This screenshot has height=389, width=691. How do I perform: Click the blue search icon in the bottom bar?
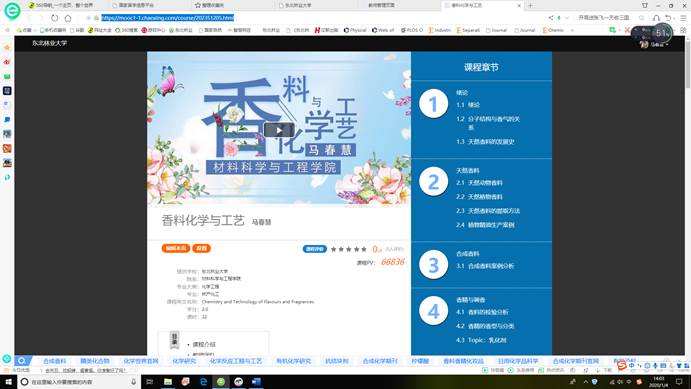pos(22,361)
